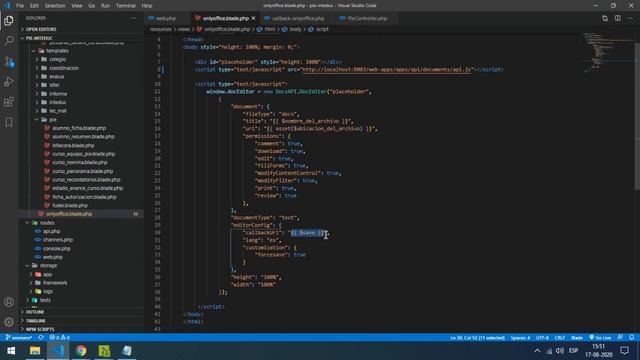Viewport: 640px width, 360px height.
Task: Expand the informe folder
Action: 58,93
